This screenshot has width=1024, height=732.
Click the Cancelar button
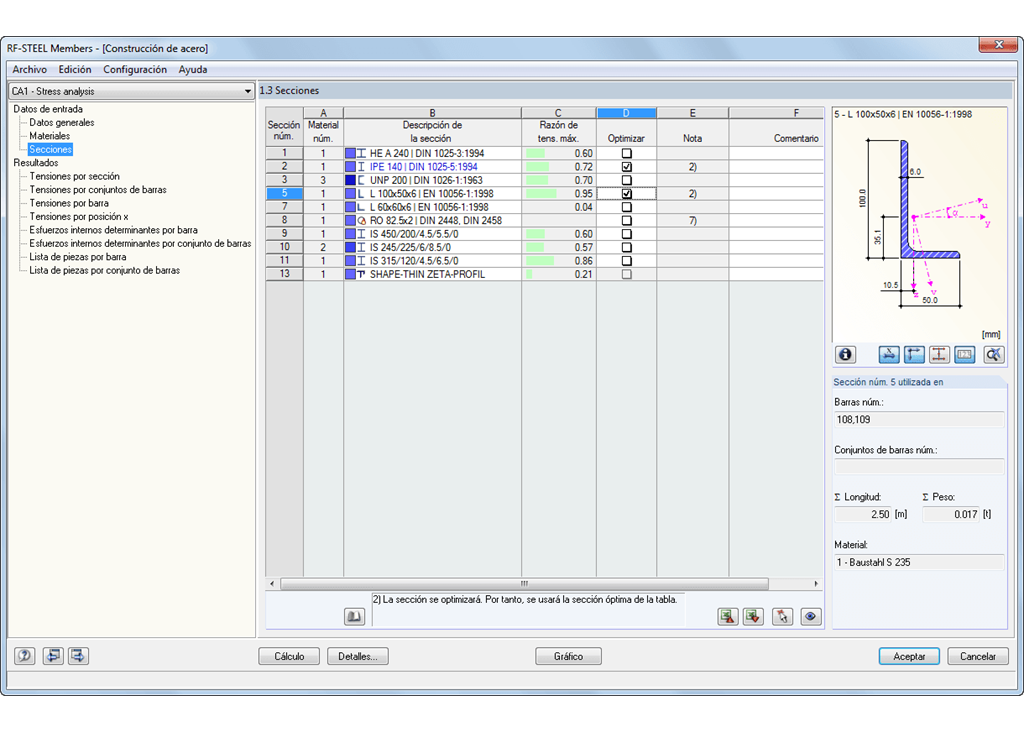click(978, 656)
